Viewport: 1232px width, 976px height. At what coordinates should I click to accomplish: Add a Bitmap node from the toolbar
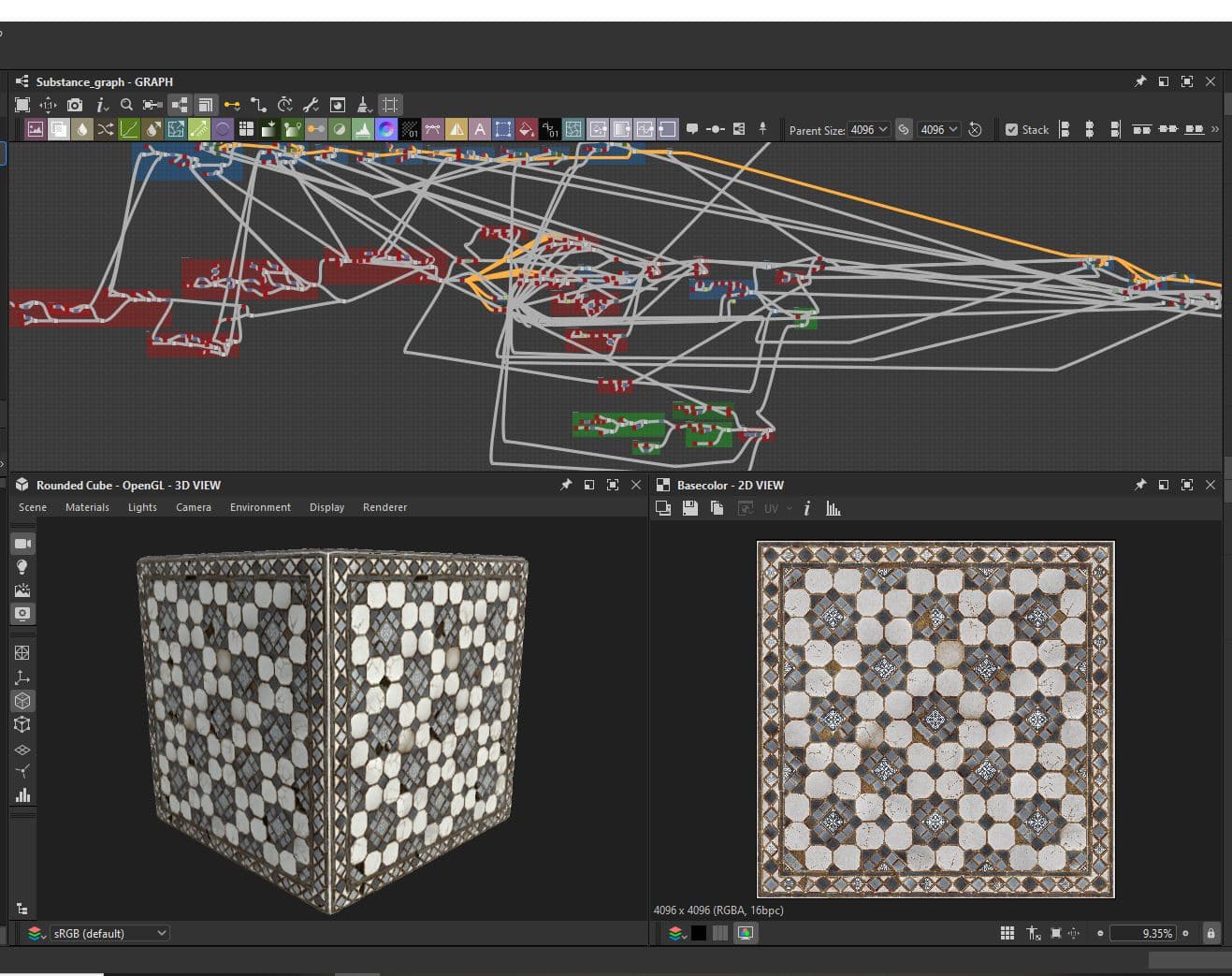(36, 129)
